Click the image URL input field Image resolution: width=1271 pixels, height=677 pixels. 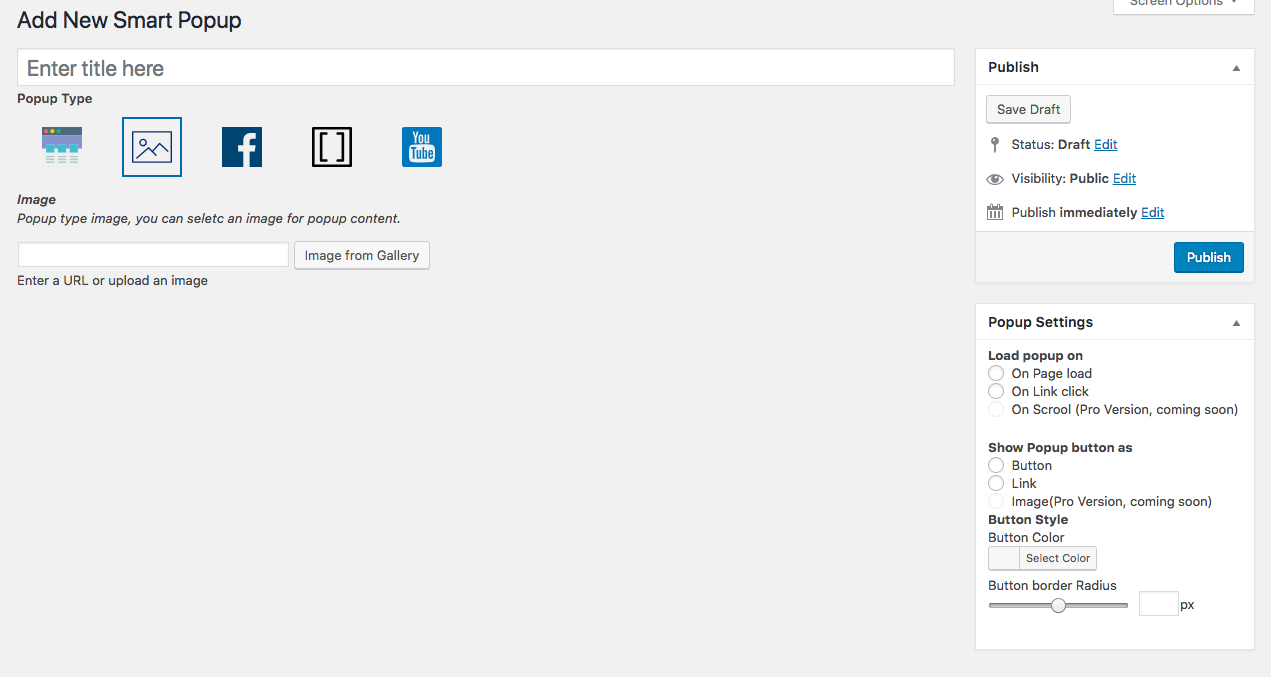153,254
